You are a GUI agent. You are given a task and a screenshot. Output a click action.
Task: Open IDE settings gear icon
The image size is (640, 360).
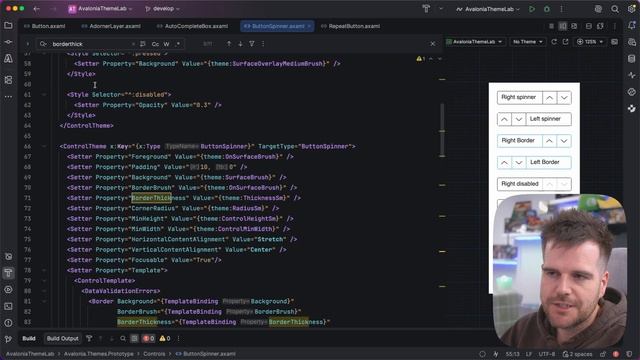point(631,9)
